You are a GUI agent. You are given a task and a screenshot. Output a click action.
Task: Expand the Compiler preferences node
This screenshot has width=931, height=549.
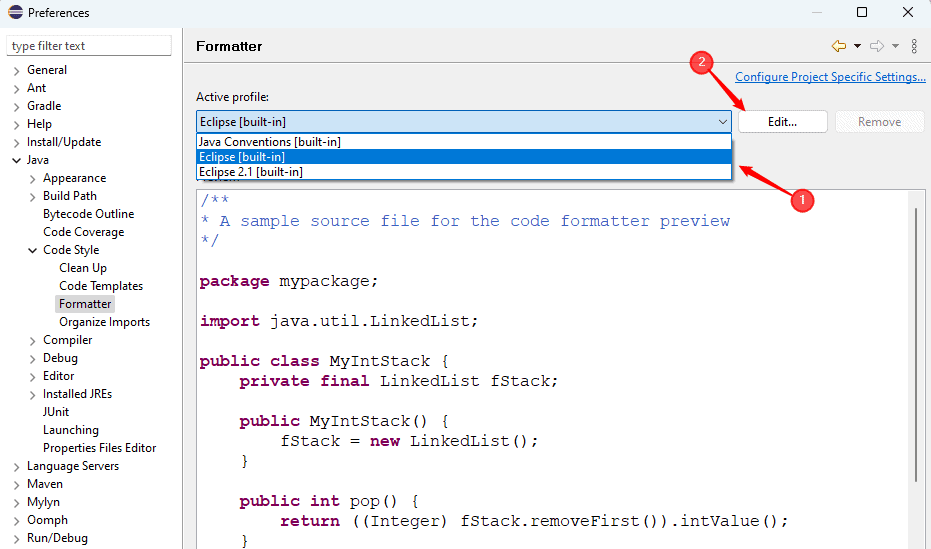(32, 340)
